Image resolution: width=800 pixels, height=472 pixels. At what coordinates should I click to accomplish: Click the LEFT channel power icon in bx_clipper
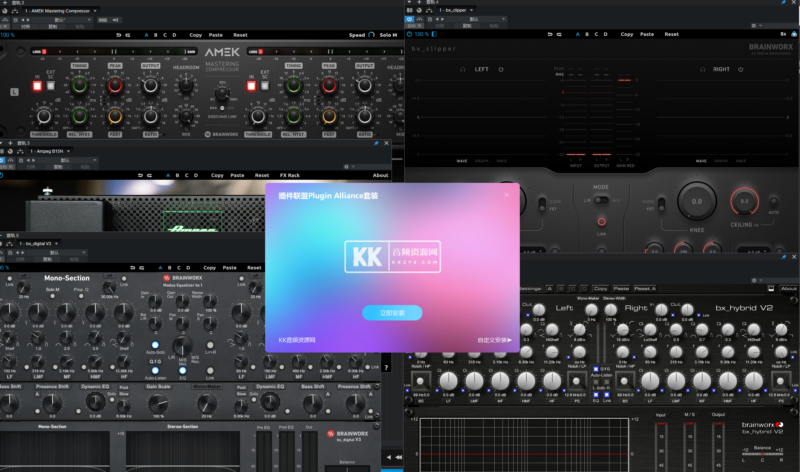[x=501, y=69]
